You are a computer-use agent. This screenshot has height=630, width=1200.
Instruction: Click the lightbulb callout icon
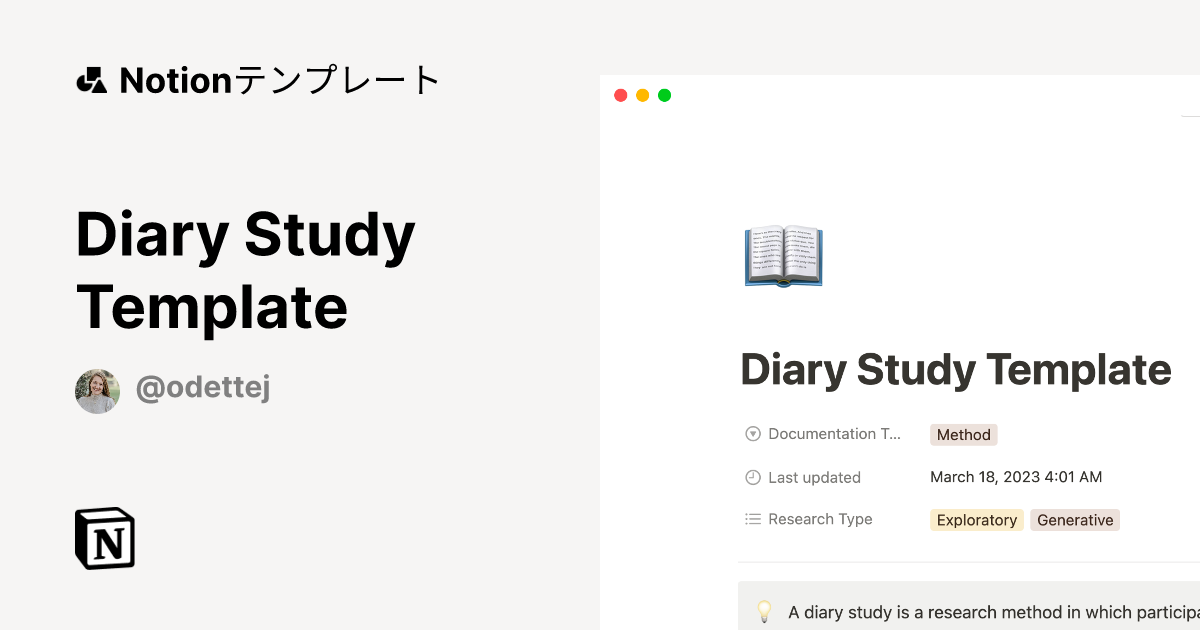click(x=764, y=611)
